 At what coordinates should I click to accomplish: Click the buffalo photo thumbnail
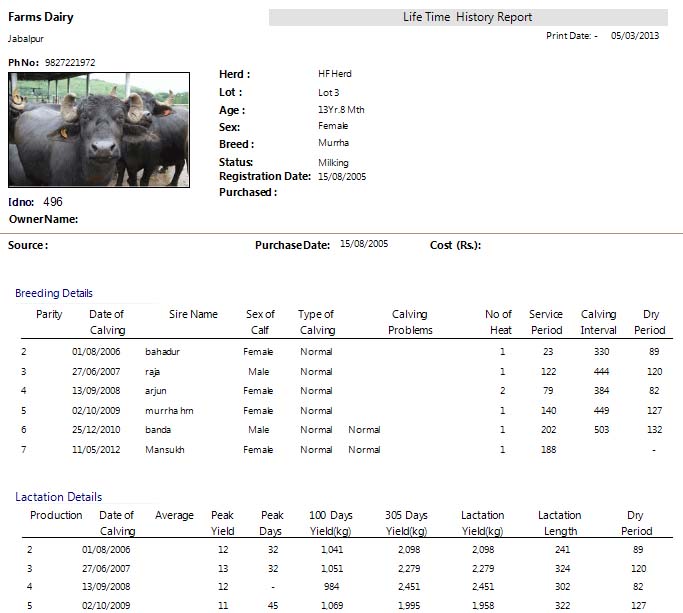coord(99,129)
